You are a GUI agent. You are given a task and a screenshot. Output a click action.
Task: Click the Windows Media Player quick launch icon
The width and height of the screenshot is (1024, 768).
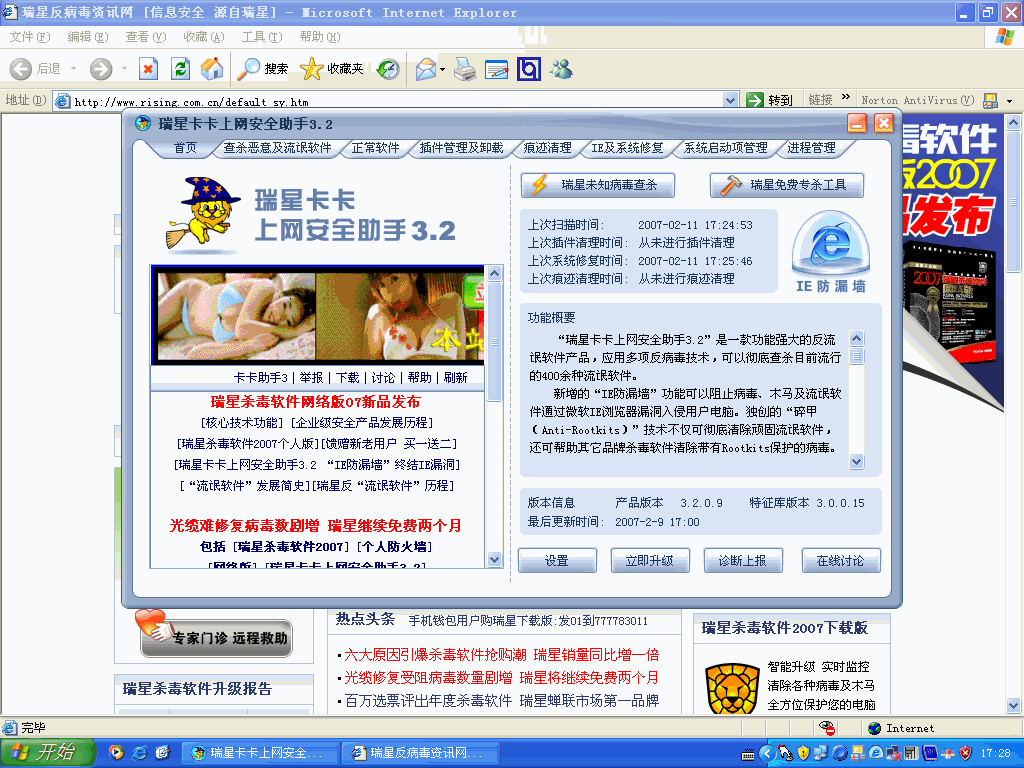click(116, 752)
